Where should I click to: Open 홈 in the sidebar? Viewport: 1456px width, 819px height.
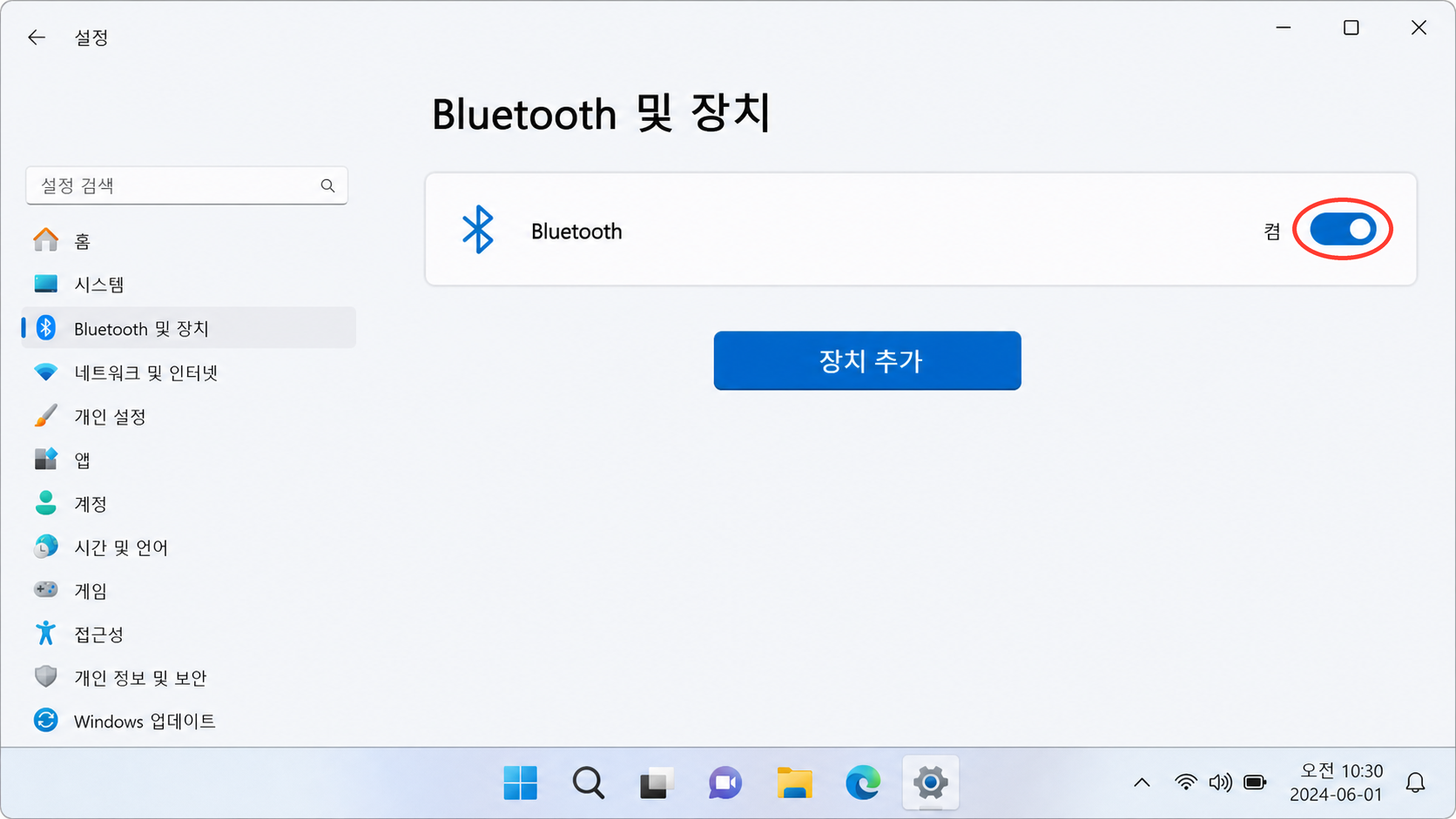(x=187, y=240)
